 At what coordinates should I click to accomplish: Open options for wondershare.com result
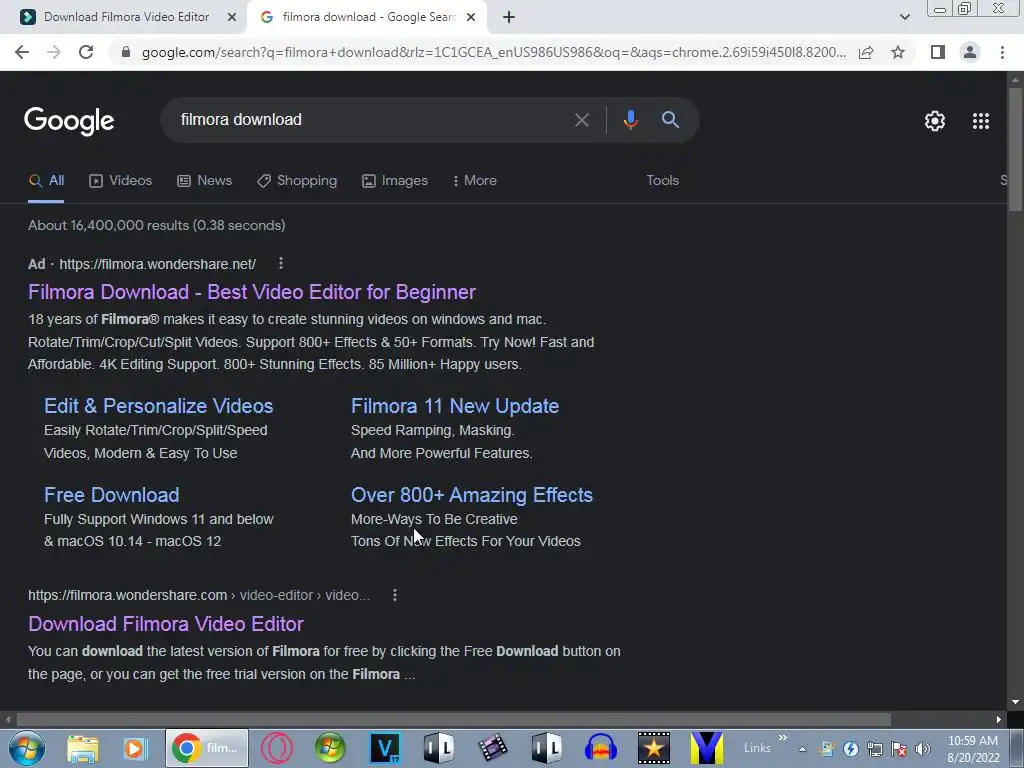pyautogui.click(x=394, y=595)
